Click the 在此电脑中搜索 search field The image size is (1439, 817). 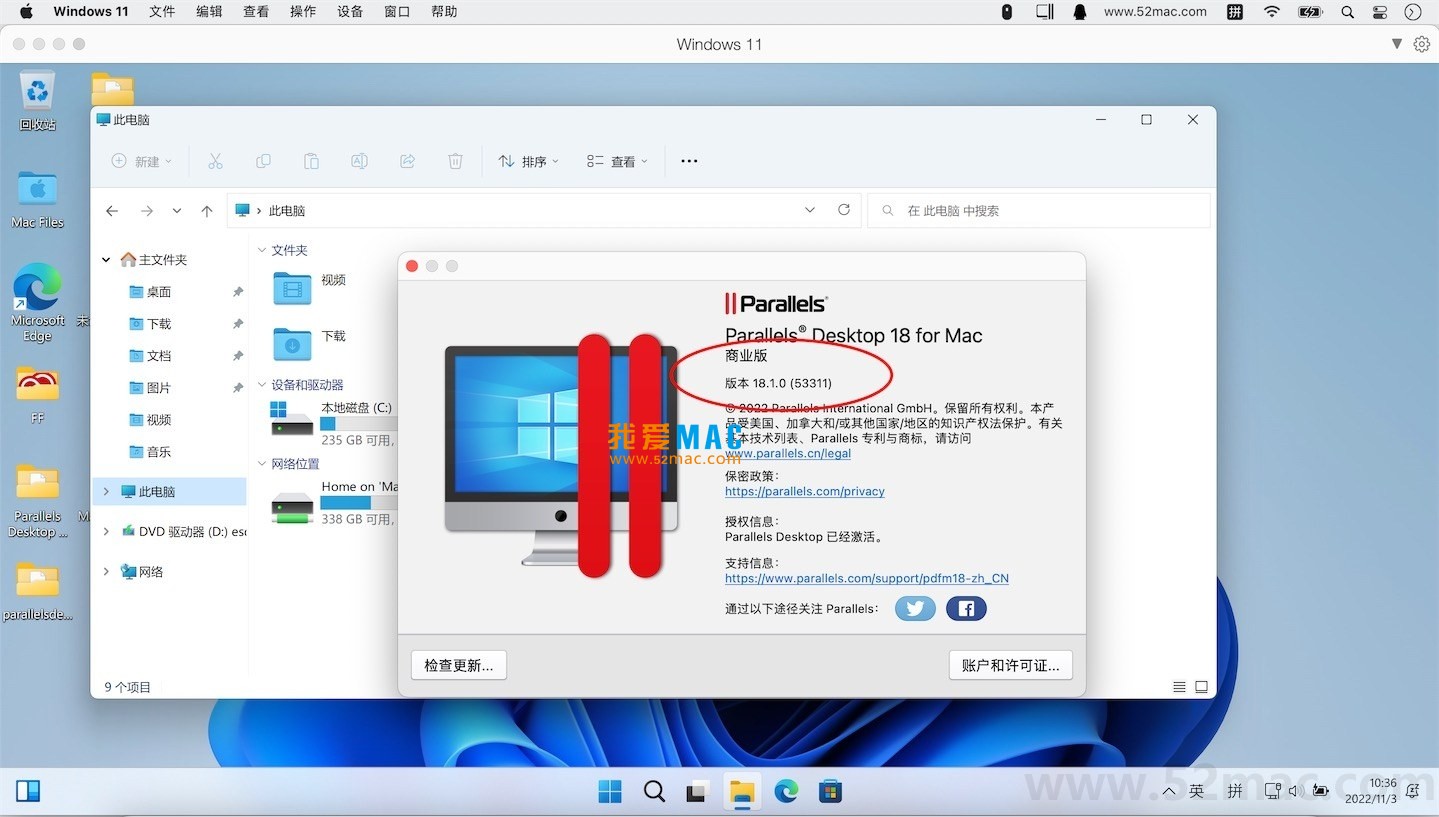click(x=1039, y=210)
